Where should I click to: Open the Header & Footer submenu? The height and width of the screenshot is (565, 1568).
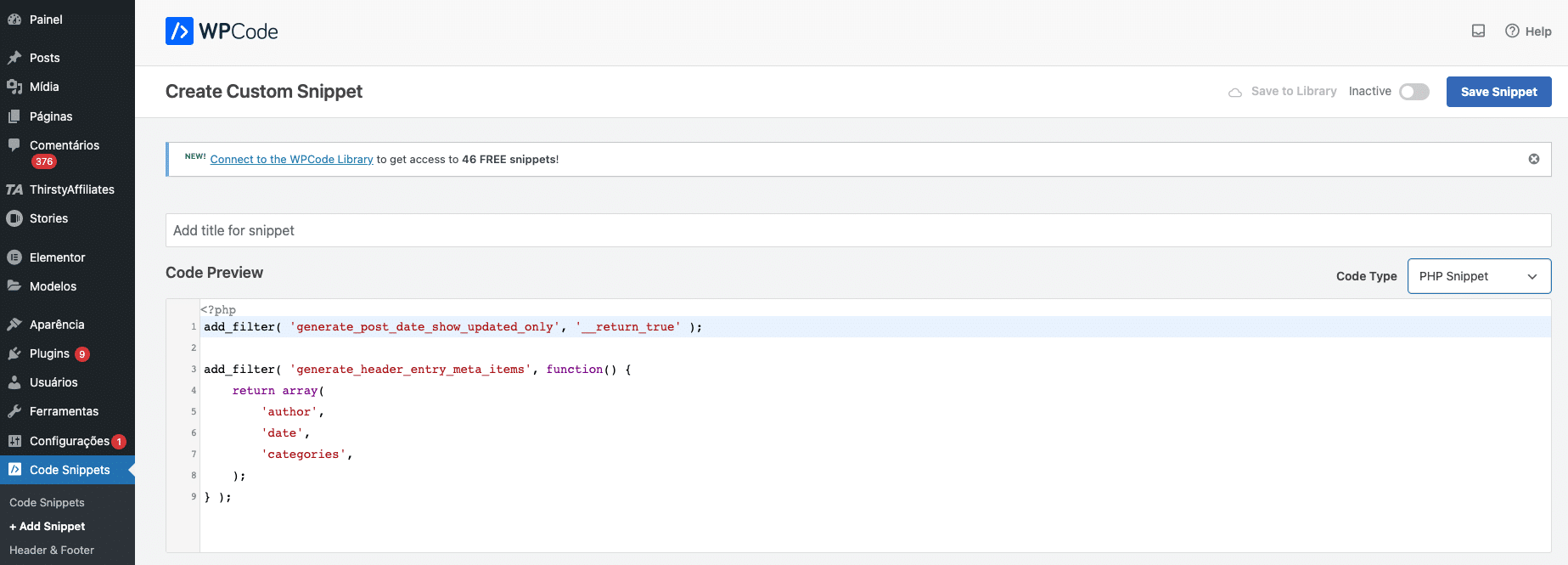point(52,550)
